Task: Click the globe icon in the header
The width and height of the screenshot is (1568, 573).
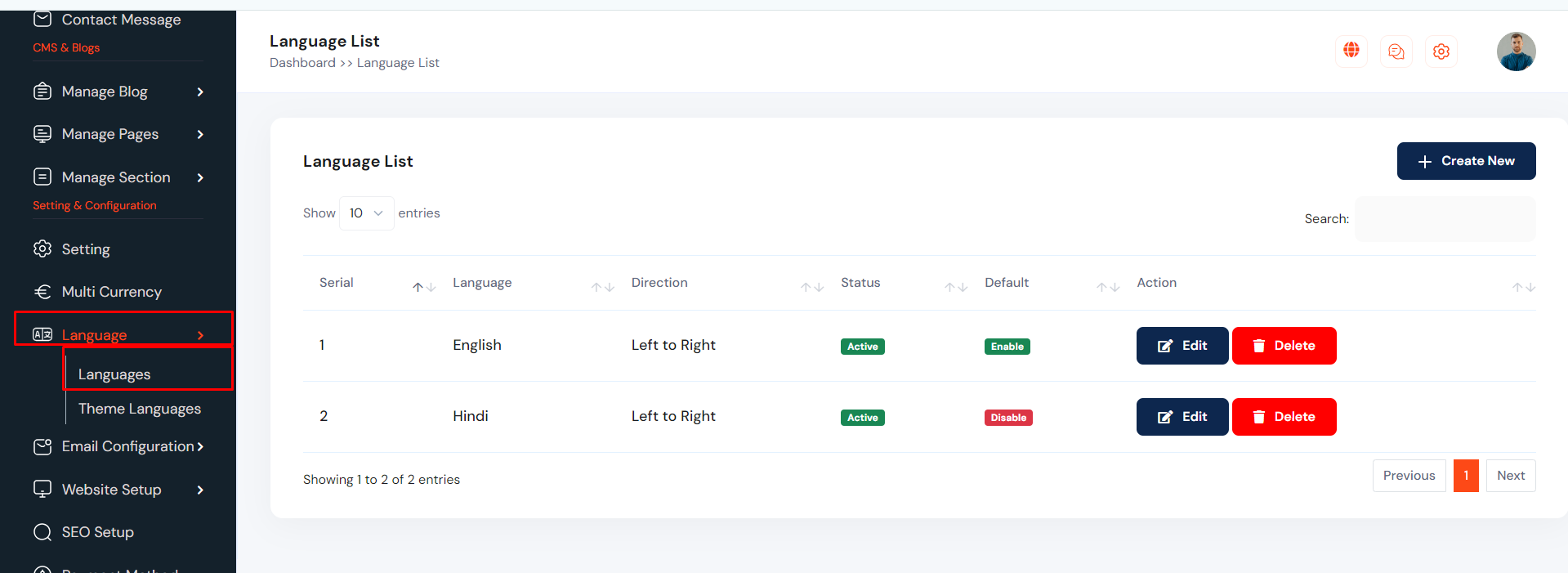Action: (1351, 51)
